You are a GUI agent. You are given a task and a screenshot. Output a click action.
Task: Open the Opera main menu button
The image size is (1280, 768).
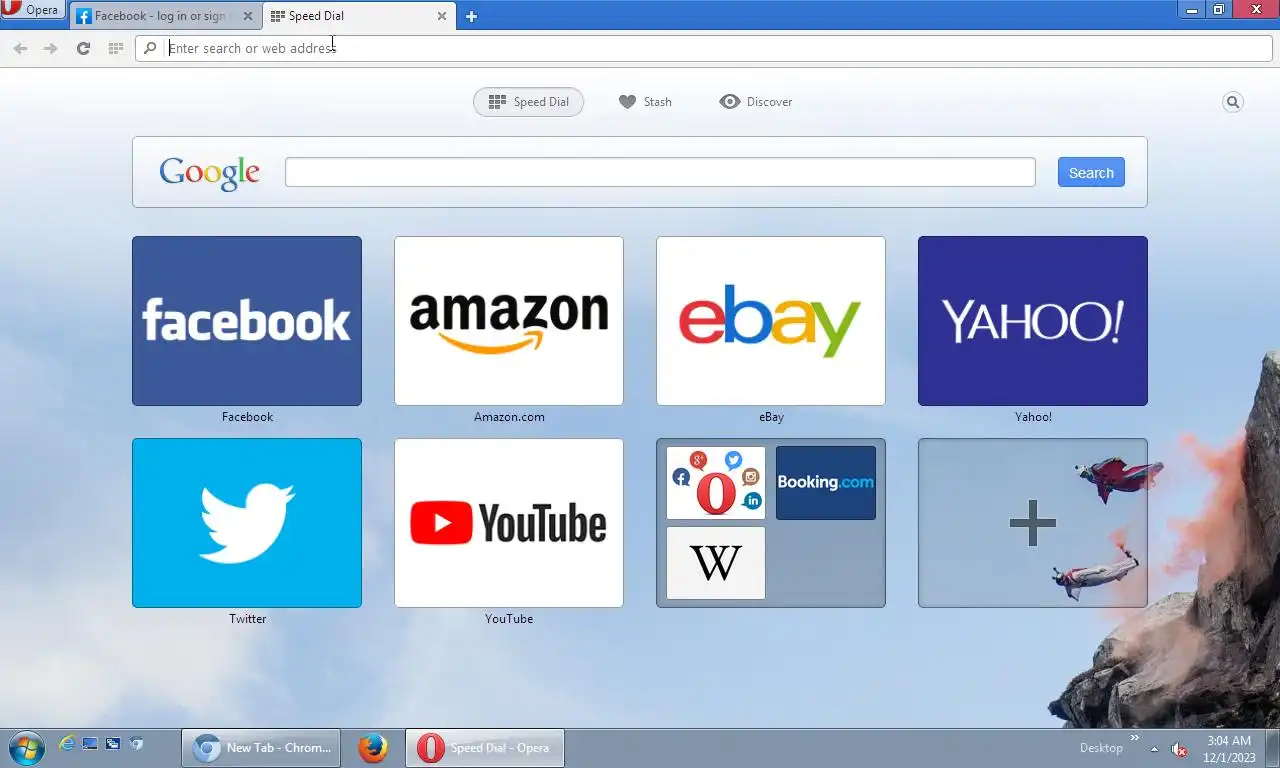(x=32, y=10)
